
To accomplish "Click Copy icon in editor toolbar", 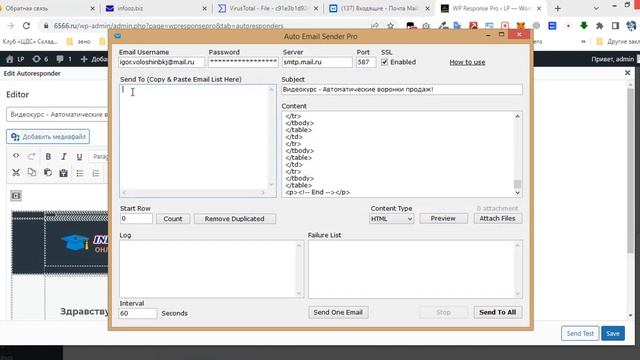I will tap(31, 173).
